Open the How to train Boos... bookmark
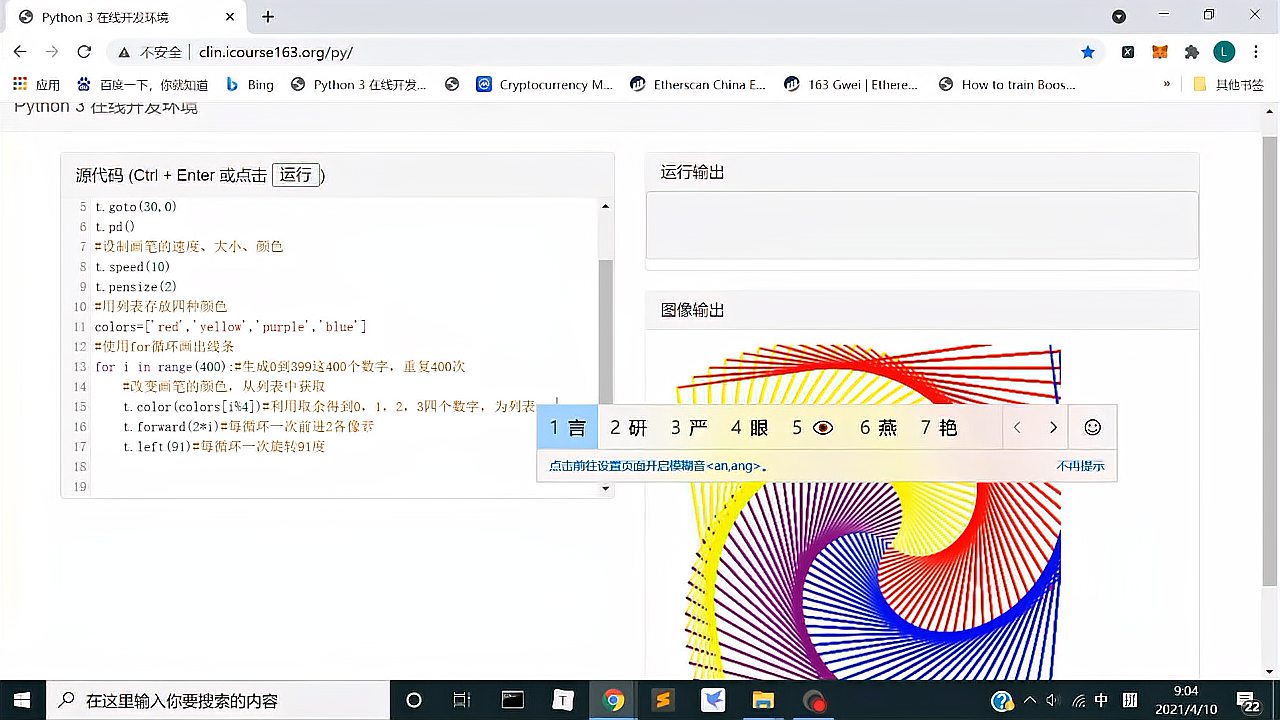Screen dimensions: 1280x720 [1007, 85]
